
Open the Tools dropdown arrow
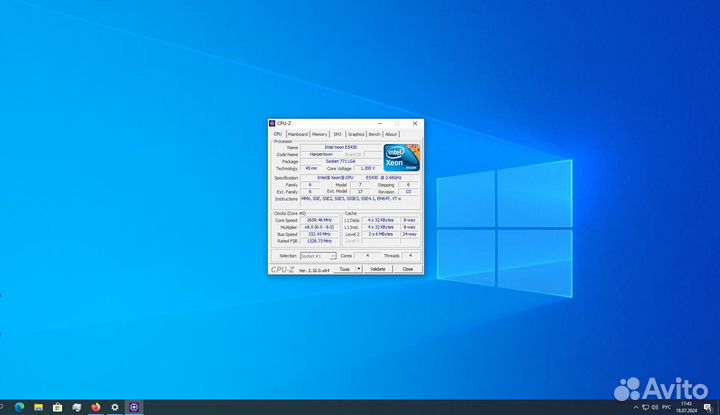359,269
